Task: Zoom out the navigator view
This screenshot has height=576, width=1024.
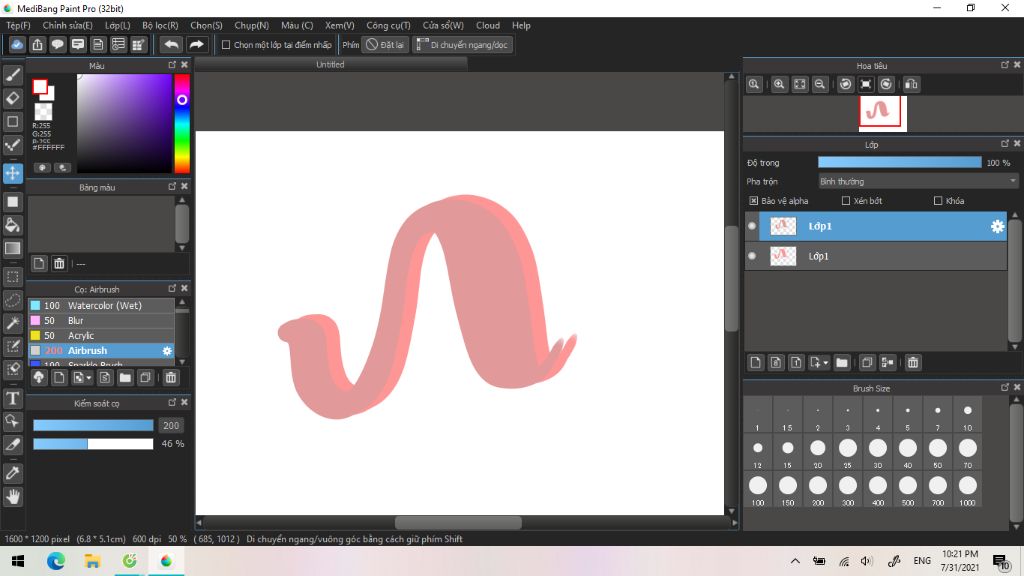Action: (x=820, y=84)
